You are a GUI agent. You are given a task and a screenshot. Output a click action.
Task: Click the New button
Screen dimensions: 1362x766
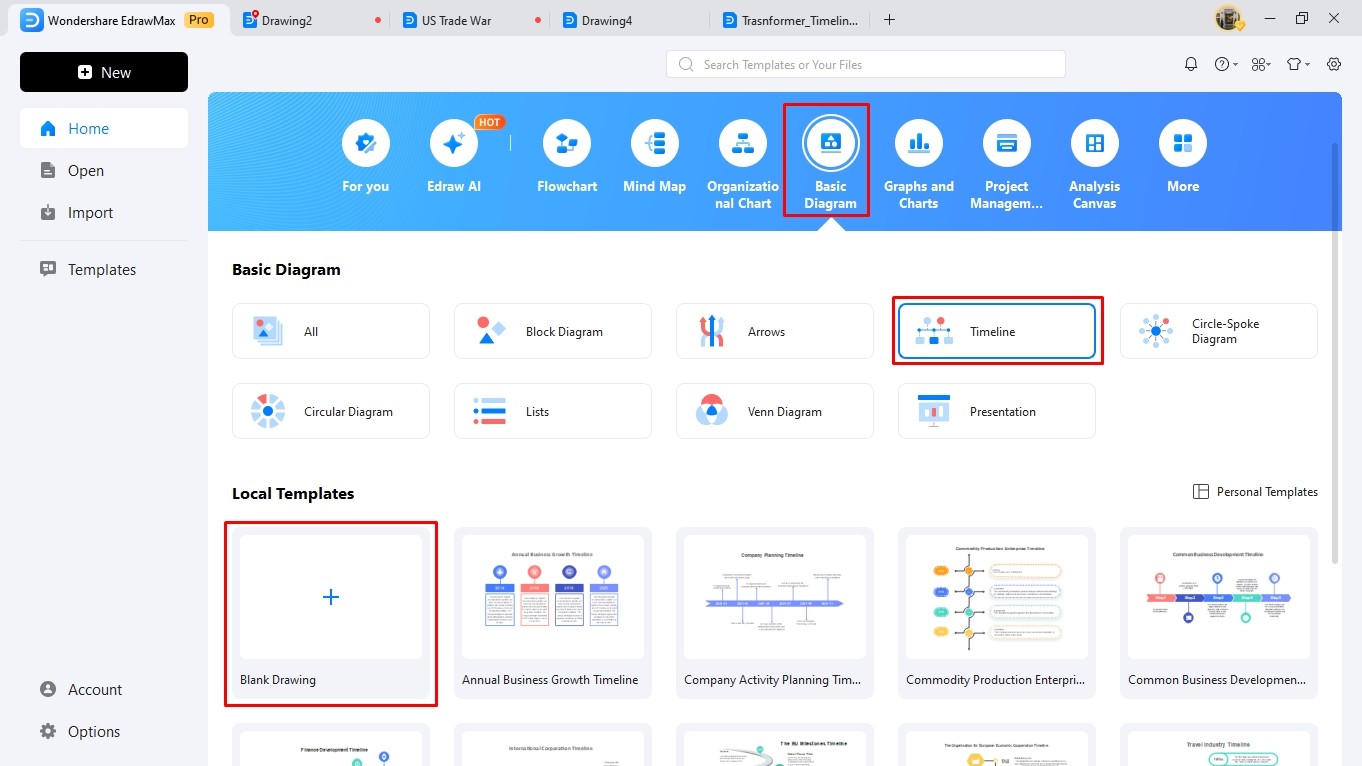click(x=104, y=72)
